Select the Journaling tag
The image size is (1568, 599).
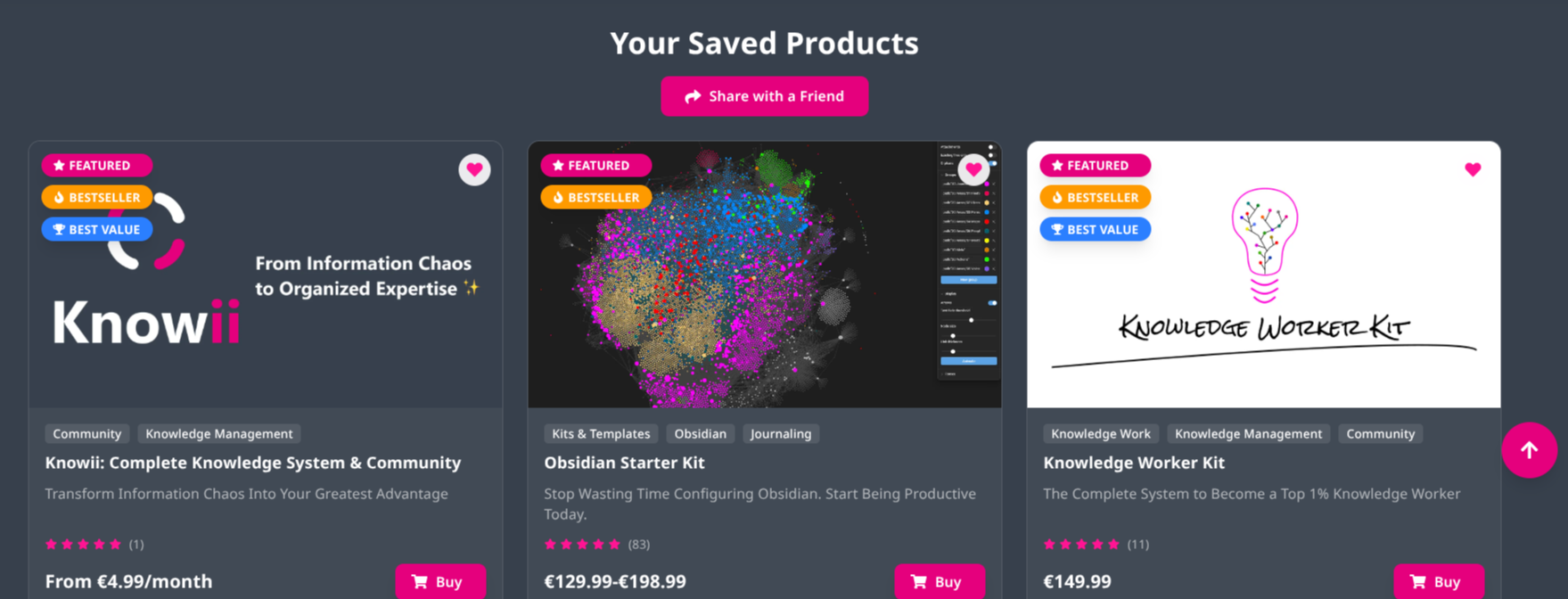pos(781,434)
